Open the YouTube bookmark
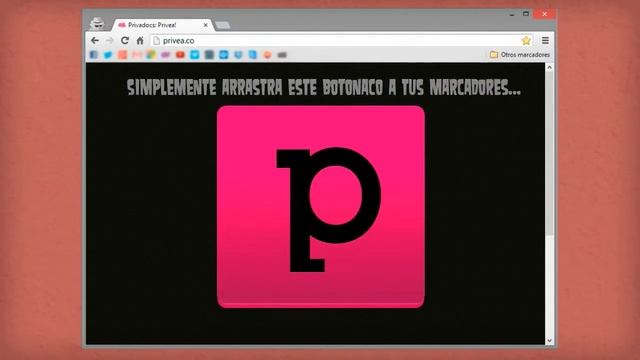 pyautogui.click(x=180, y=55)
